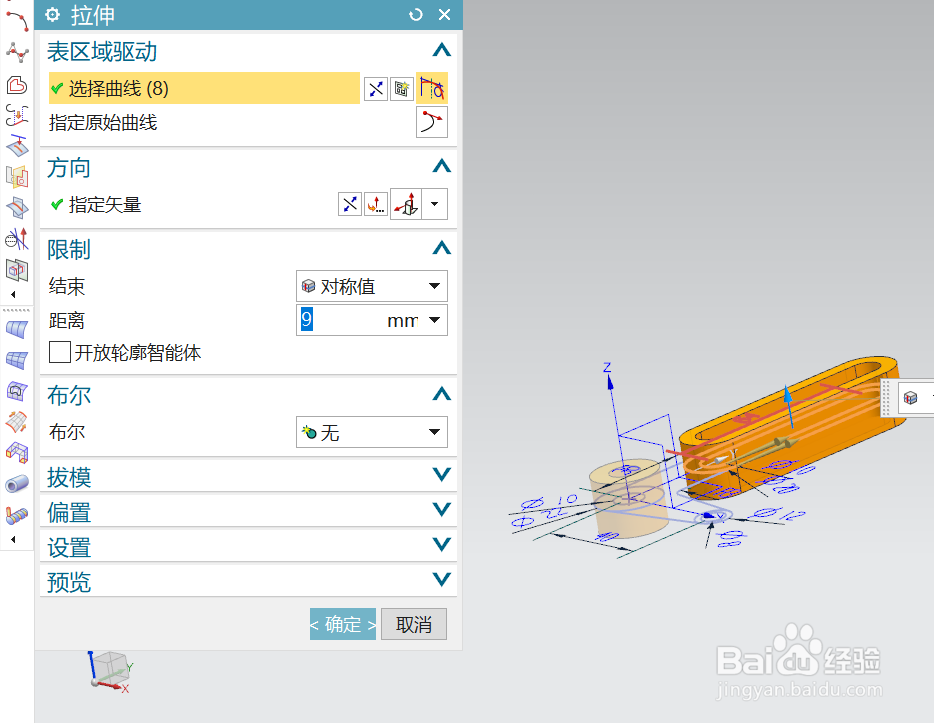Screen dimensions: 934x723
Task: Expand the 偏置 section
Action: point(441,510)
